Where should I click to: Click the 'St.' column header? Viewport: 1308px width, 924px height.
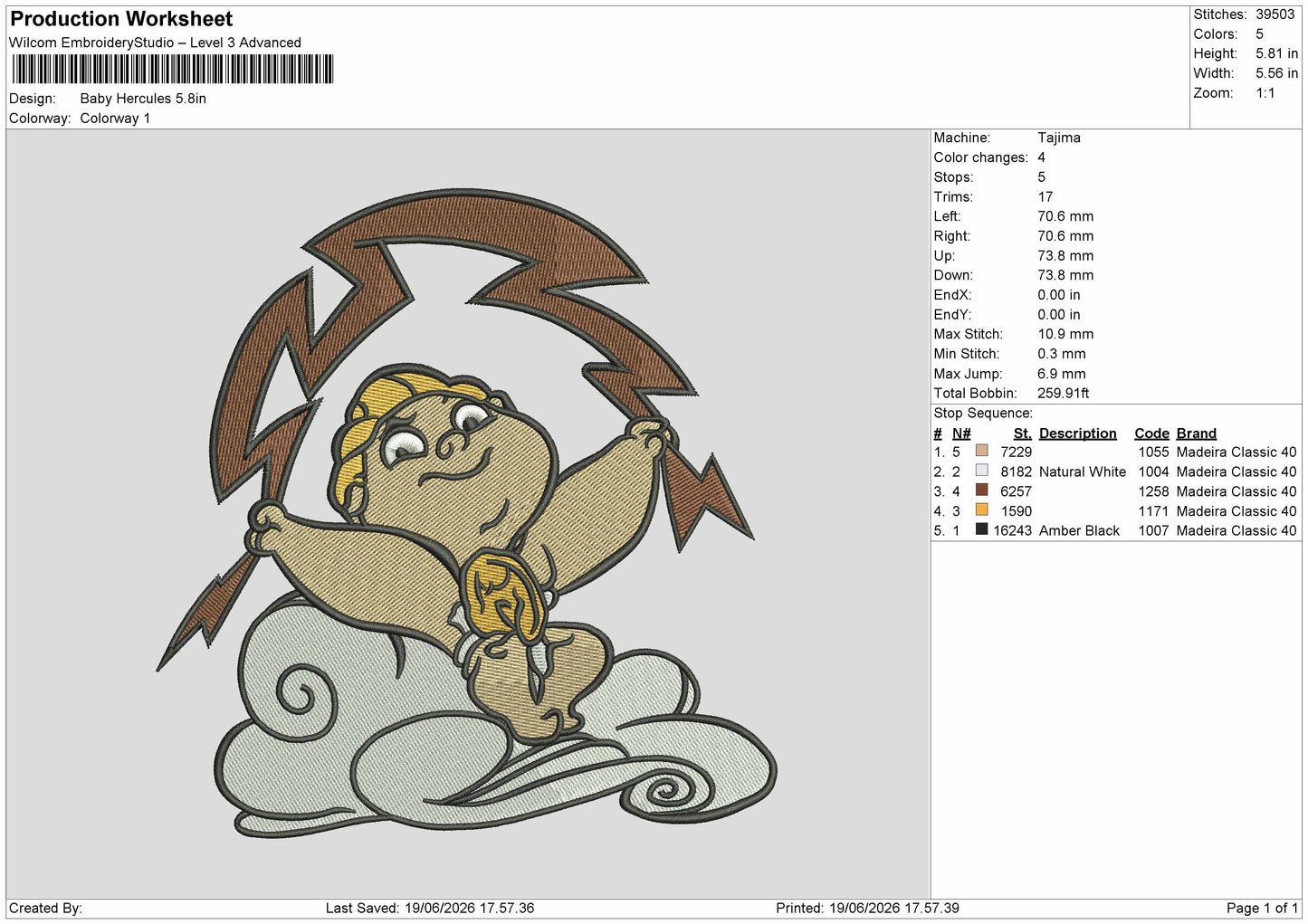click(1022, 433)
